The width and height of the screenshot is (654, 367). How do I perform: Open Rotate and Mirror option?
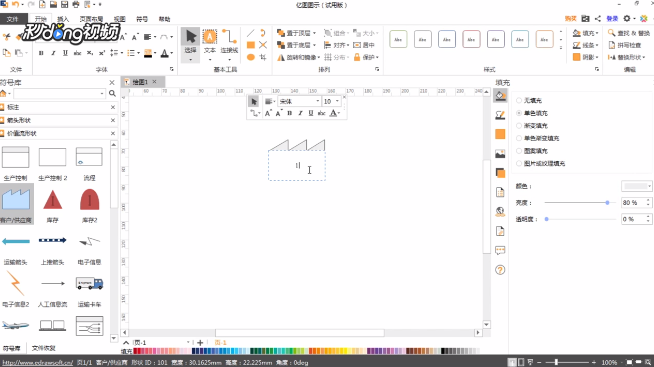[299, 57]
